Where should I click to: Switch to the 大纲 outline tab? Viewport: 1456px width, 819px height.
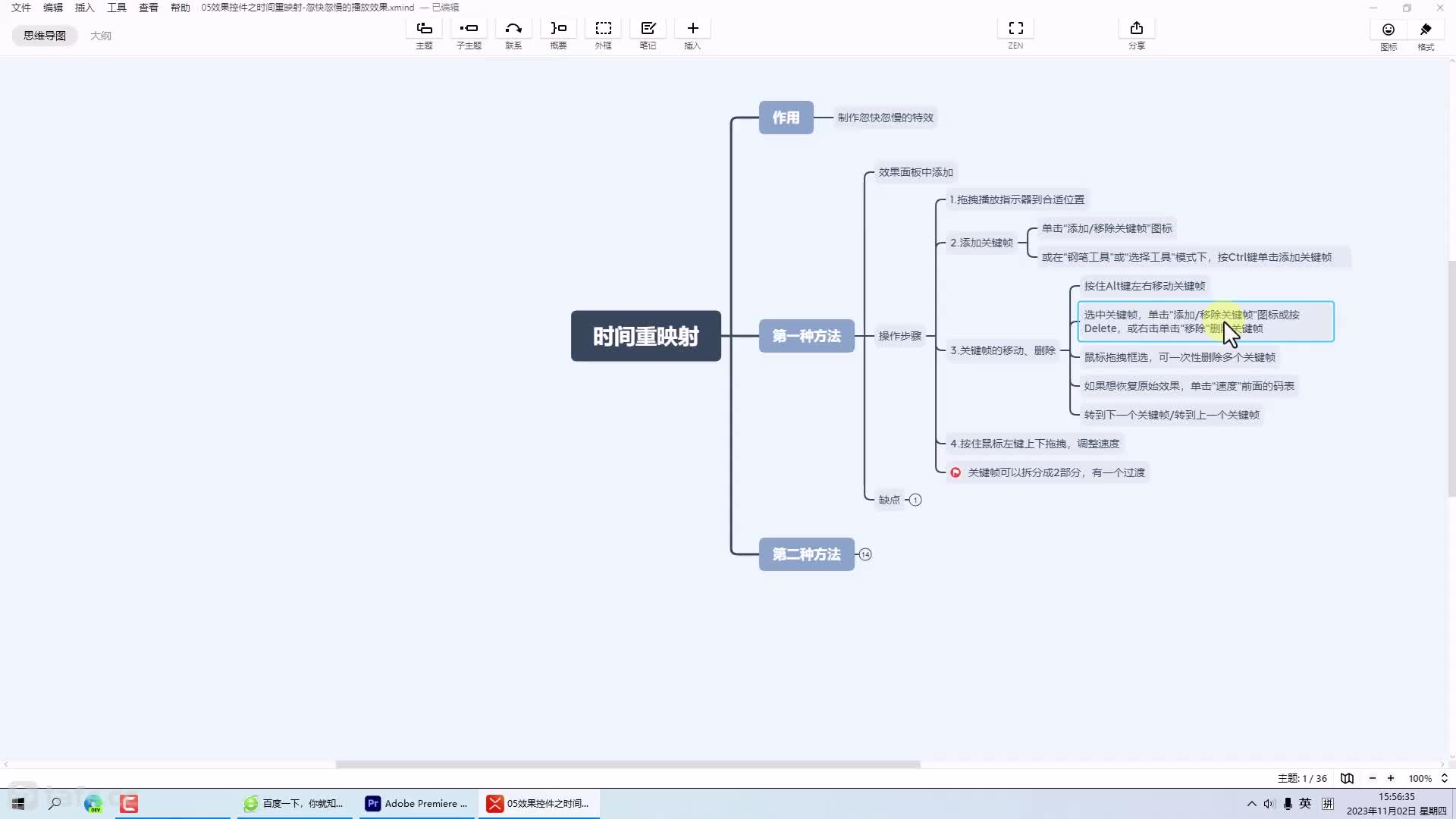click(101, 36)
